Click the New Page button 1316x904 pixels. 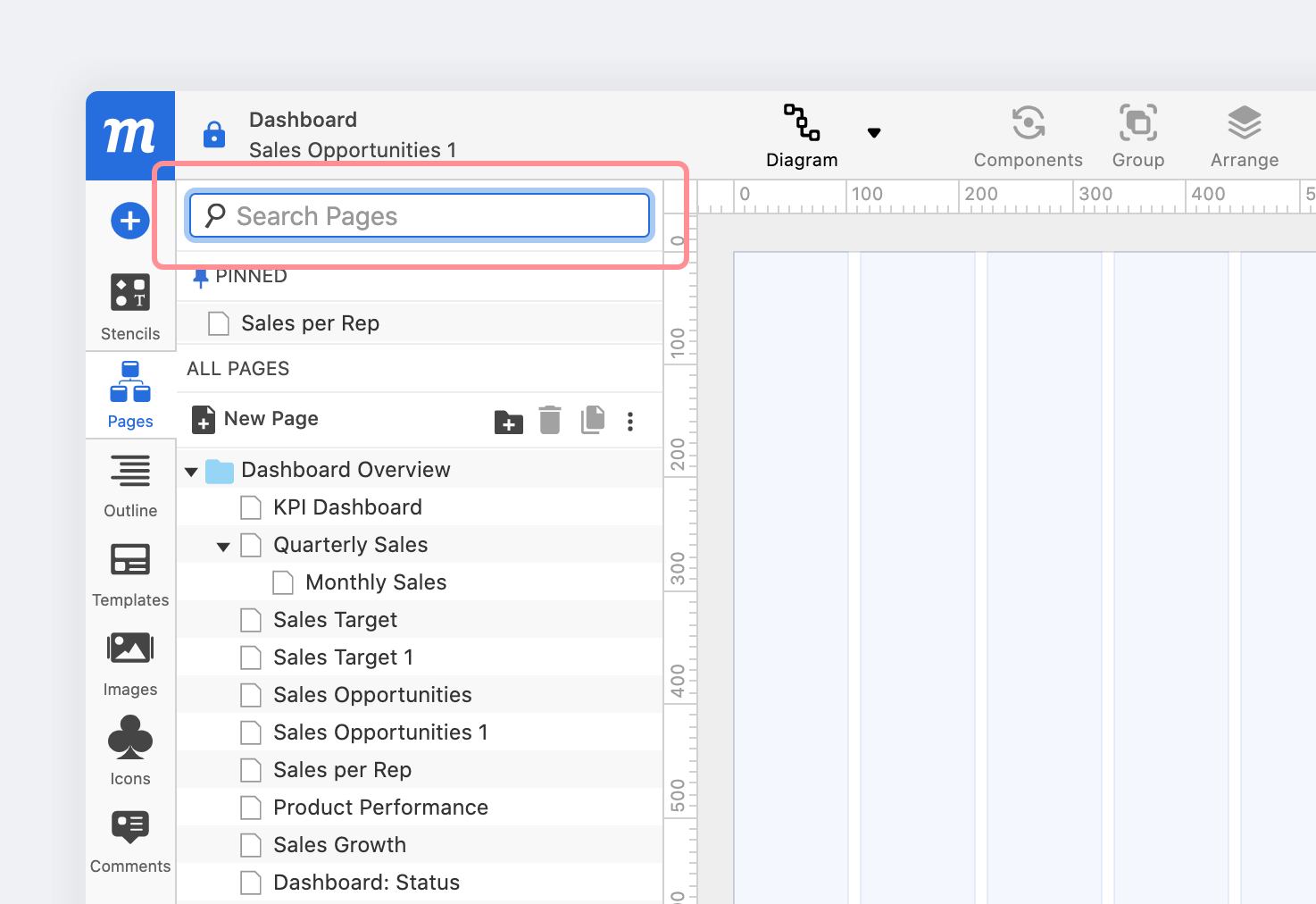[255, 419]
